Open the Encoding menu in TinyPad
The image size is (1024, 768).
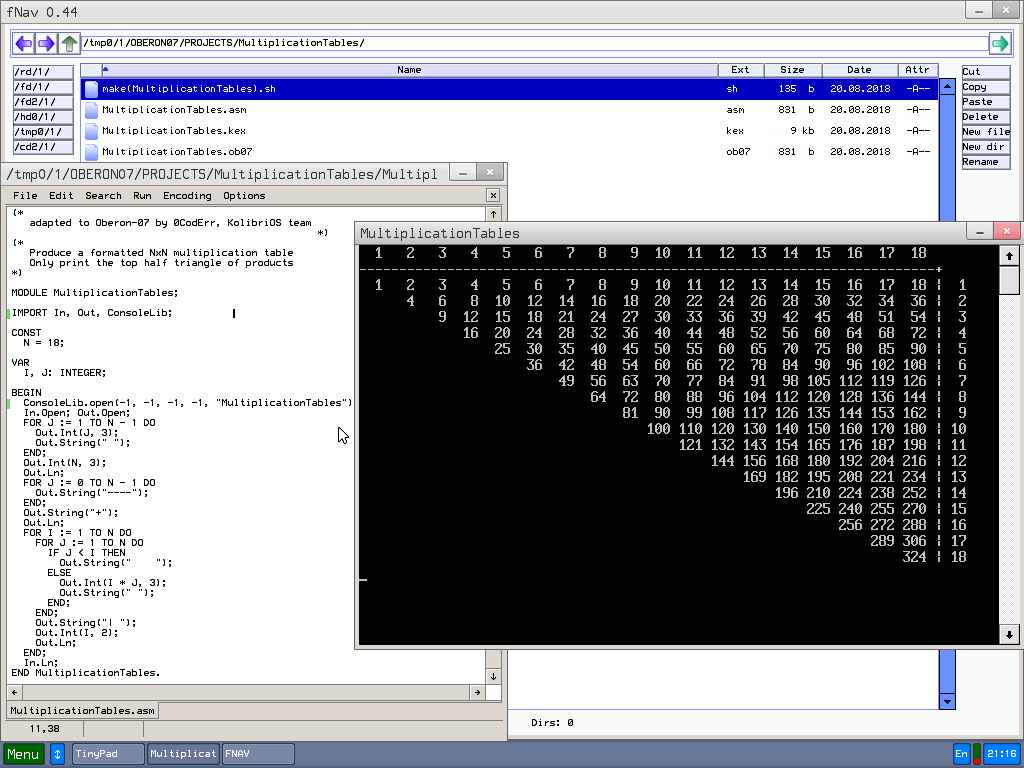pyautogui.click(x=187, y=196)
